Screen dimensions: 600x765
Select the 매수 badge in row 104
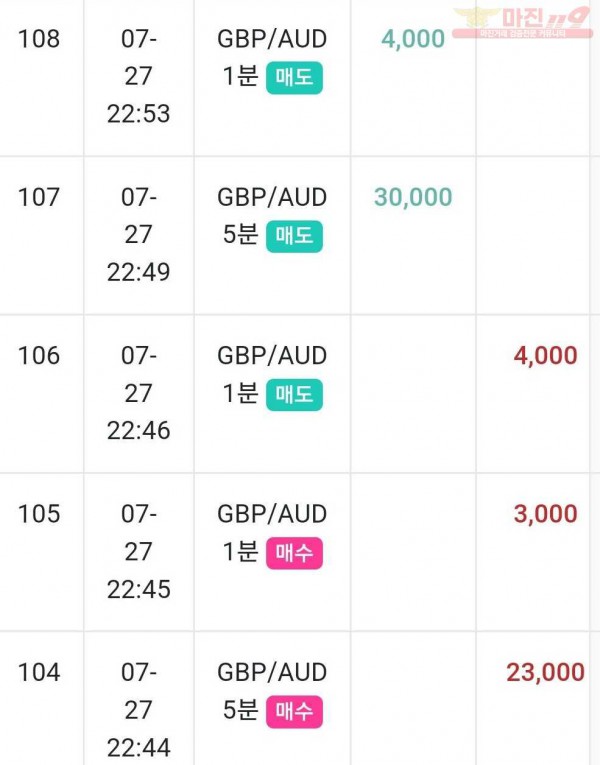coord(294,711)
